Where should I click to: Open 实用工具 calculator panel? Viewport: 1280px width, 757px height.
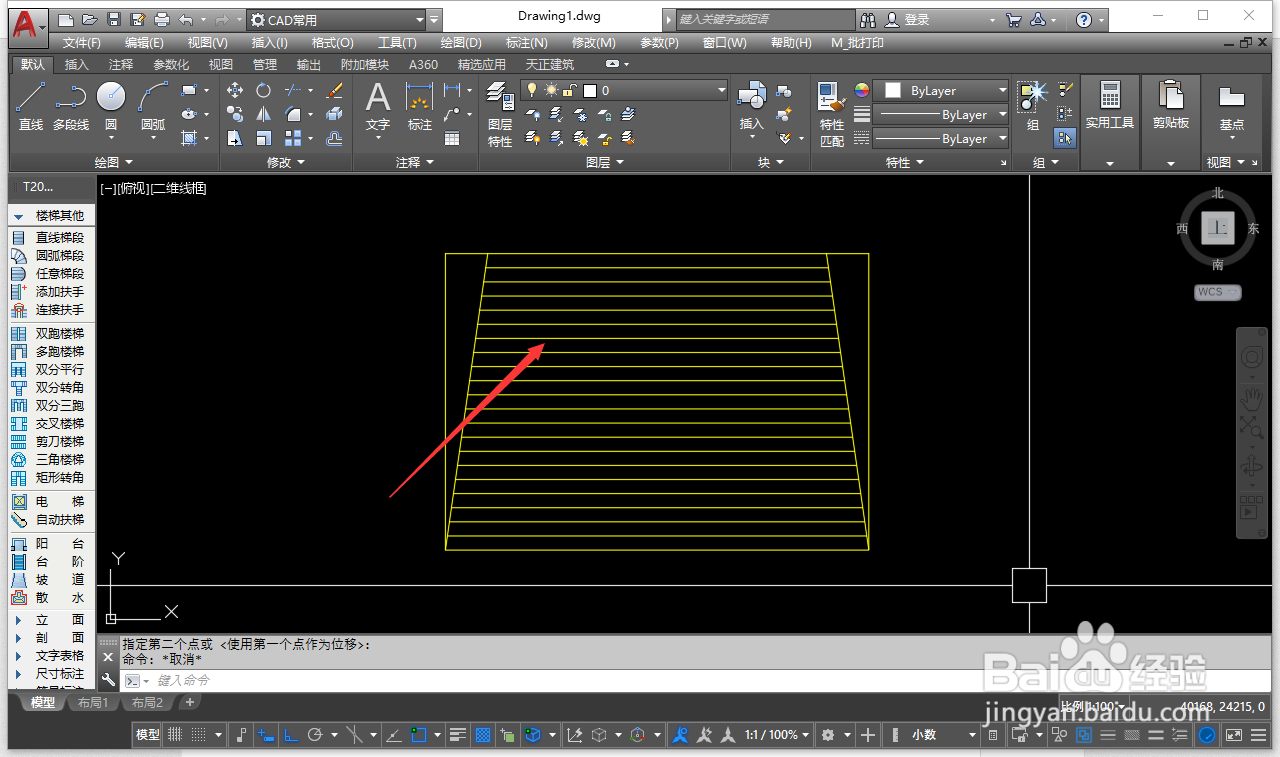[x=1110, y=106]
